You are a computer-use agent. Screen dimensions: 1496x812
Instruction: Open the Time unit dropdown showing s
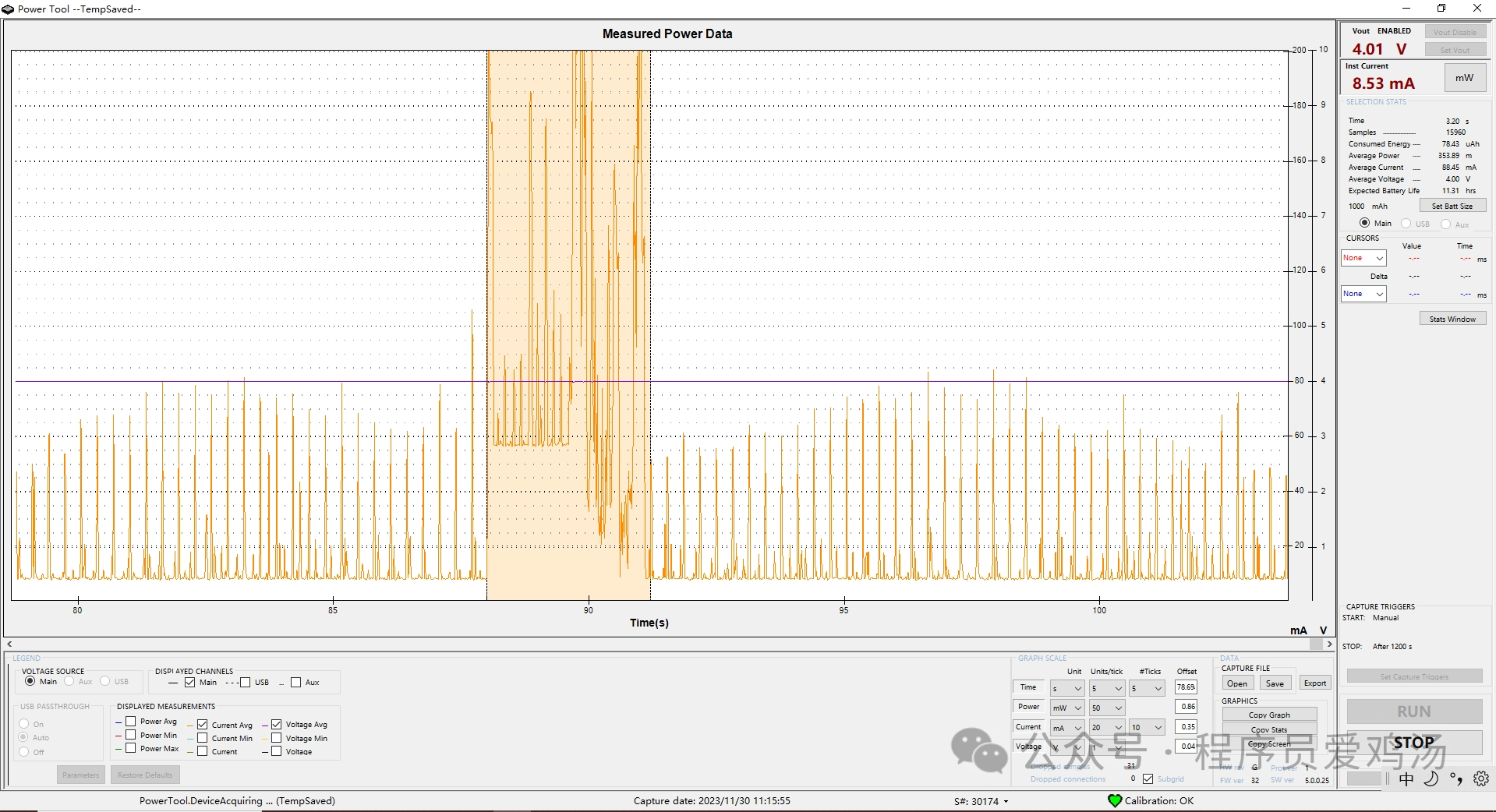[1066, 688]
